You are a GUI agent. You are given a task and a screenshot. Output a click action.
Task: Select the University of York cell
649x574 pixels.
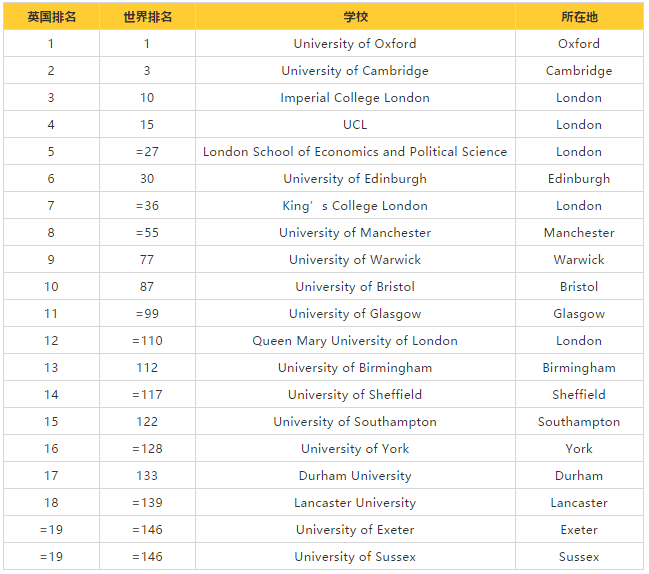(355, 449)
